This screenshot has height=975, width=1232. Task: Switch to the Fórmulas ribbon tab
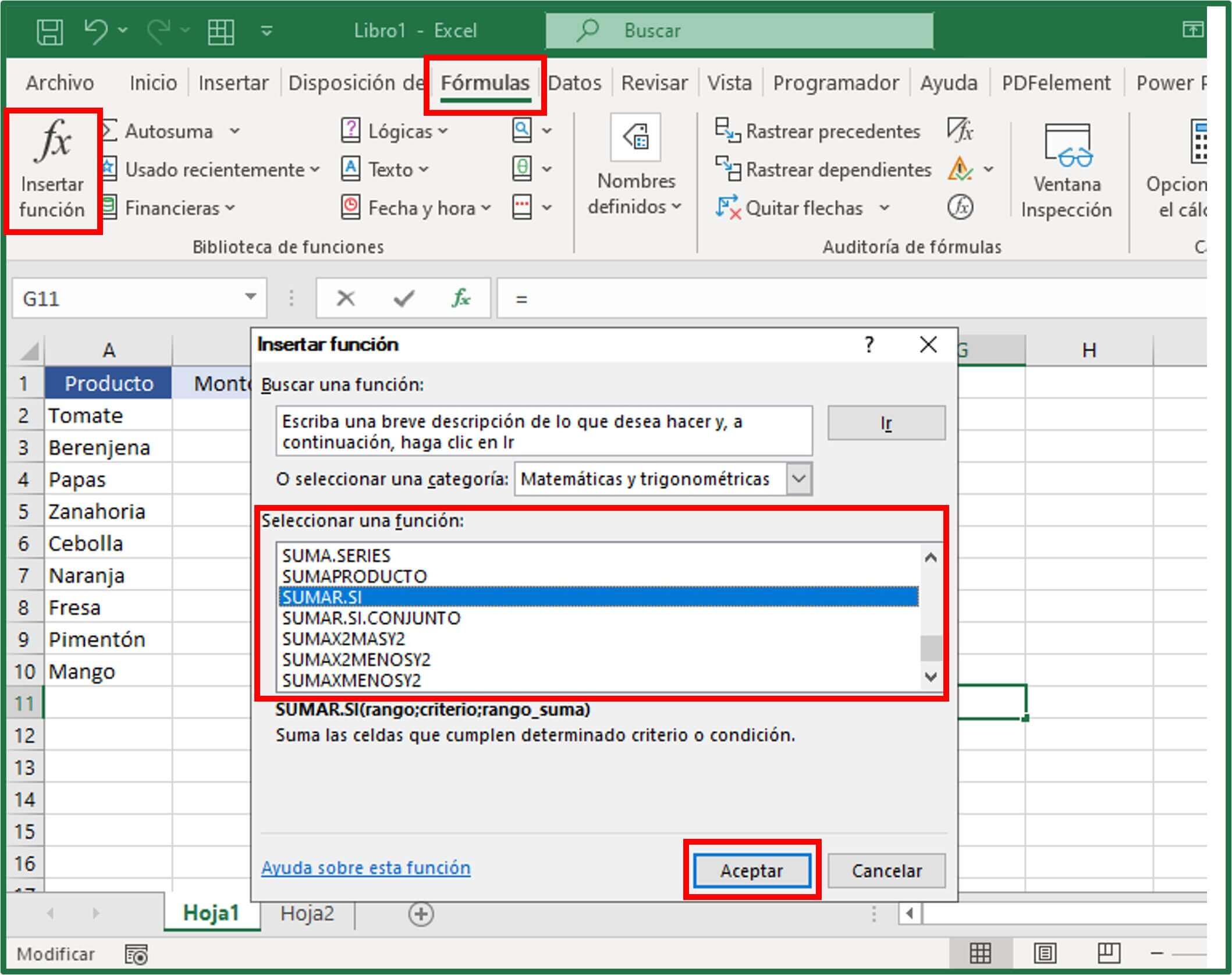(x=487, y=83)
